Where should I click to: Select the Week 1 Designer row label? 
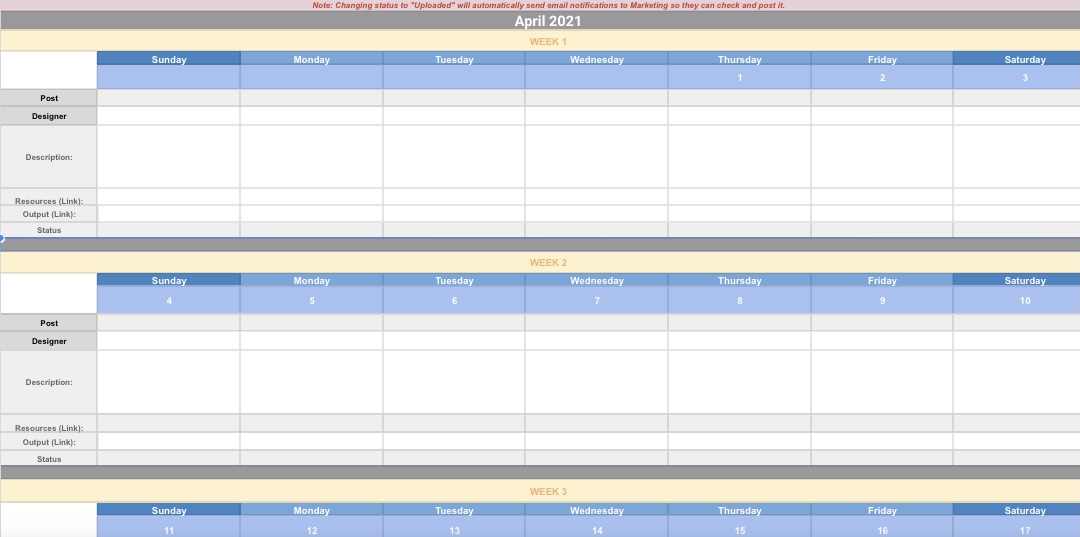49,116
